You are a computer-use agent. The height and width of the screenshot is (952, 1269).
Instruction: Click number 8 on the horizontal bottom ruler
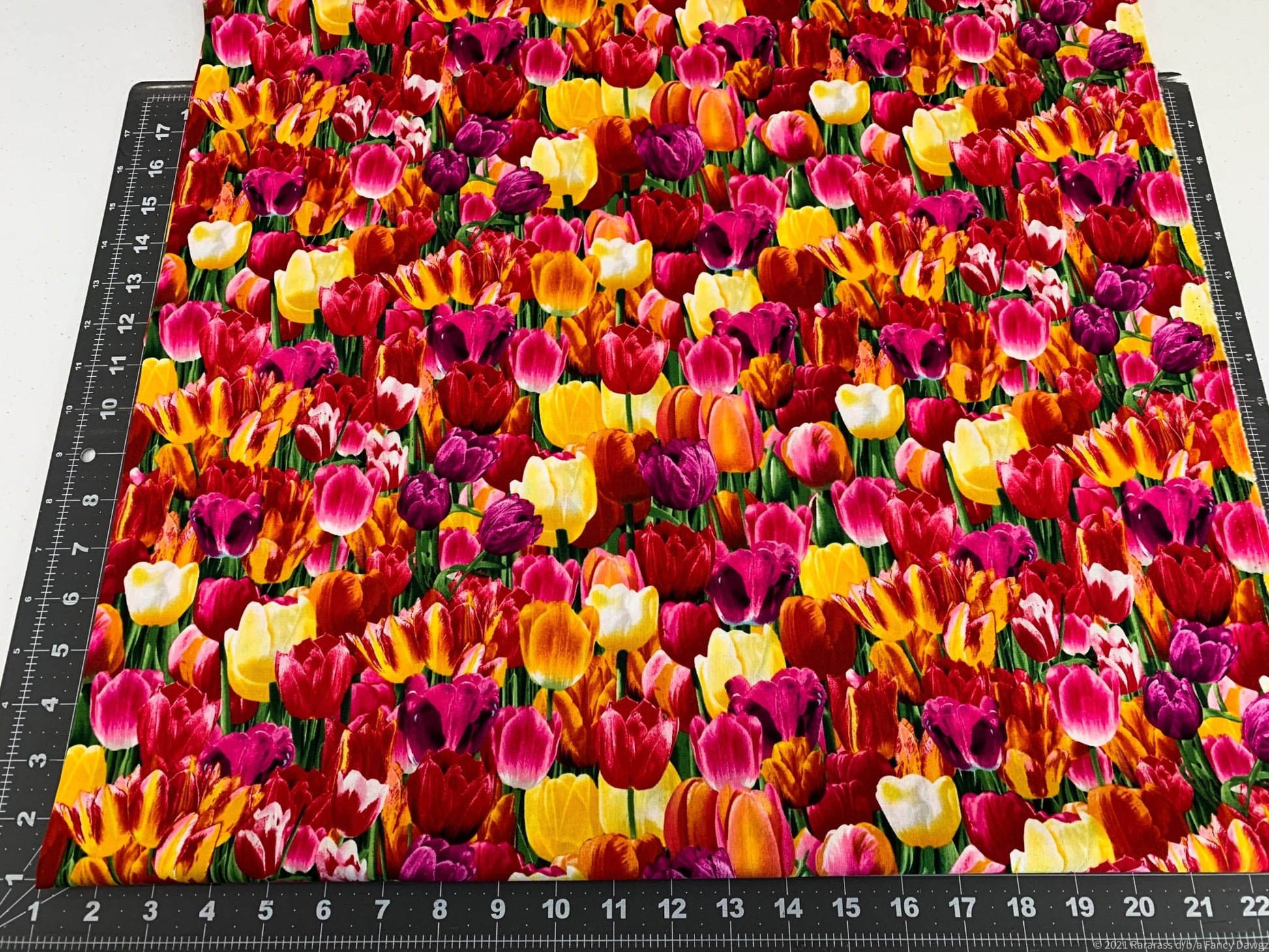439,910
